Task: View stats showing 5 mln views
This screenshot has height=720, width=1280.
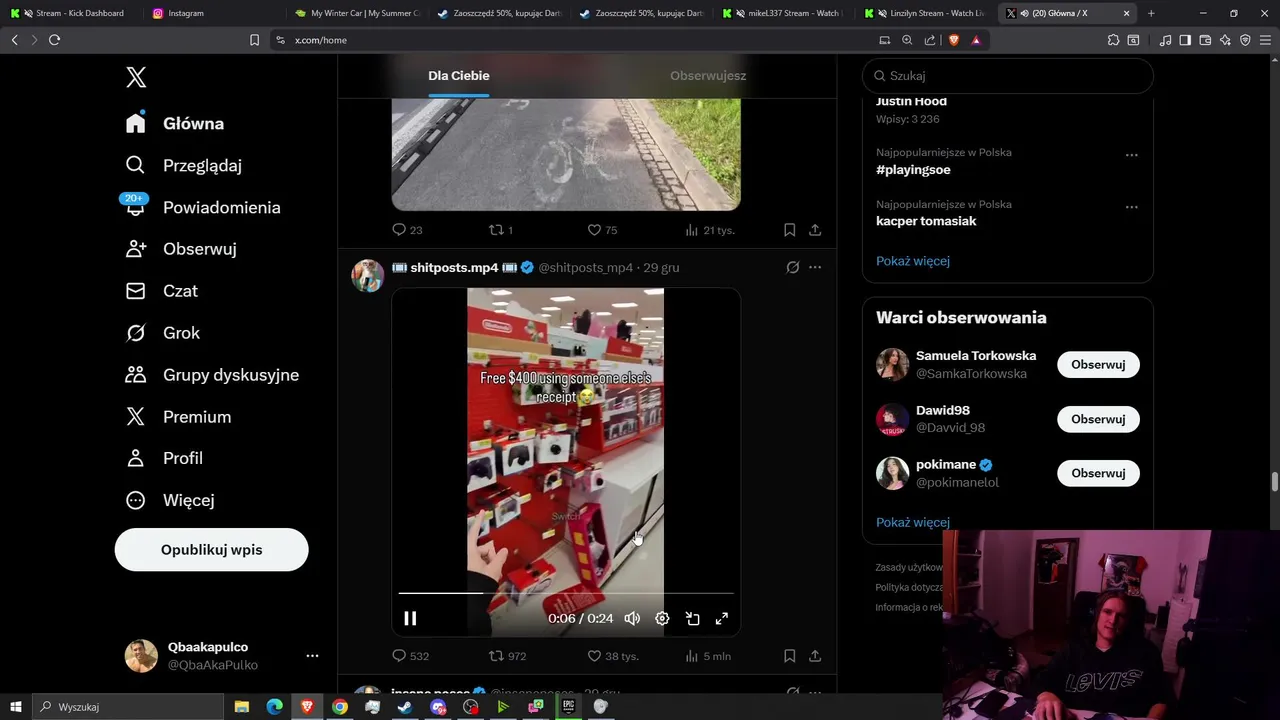Action: click(708, 656)
